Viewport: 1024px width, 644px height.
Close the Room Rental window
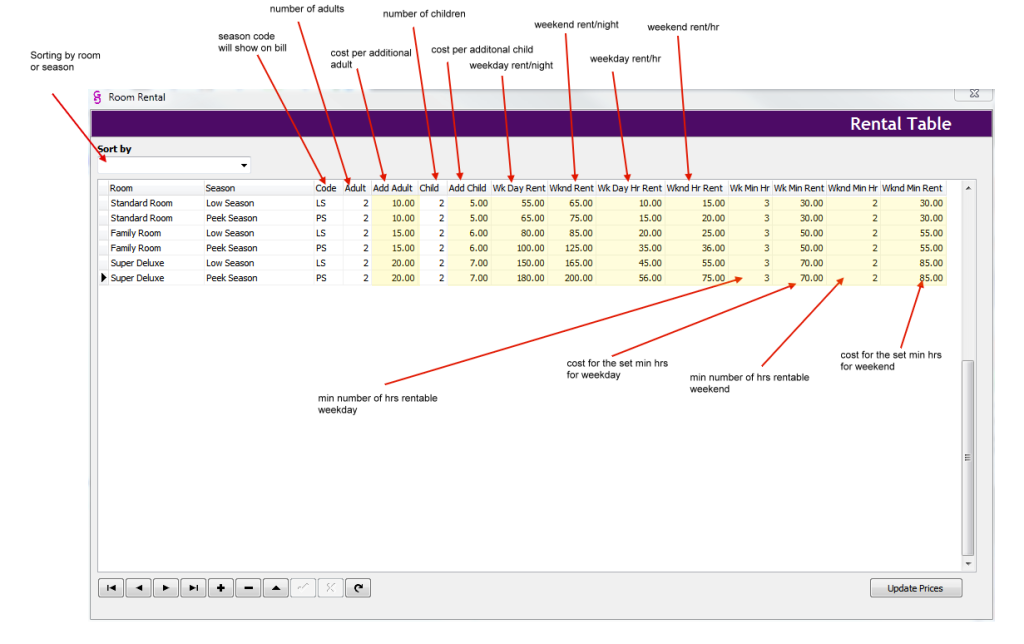pos(973,94)
